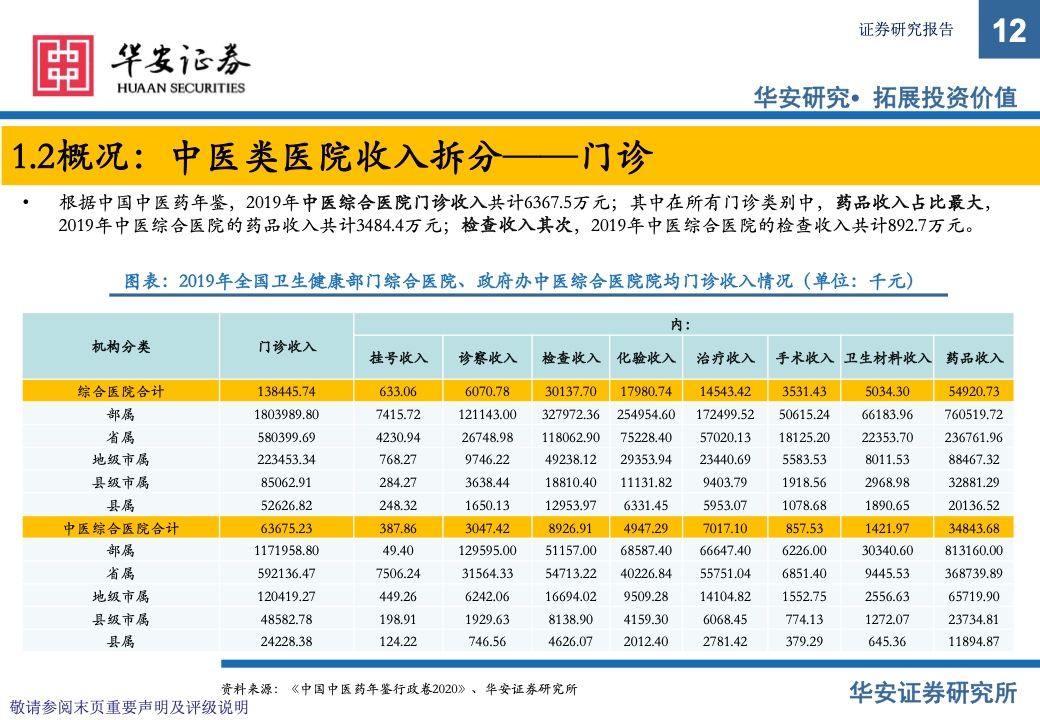
Task: Click the cell value 24228.38
Action: 287,642
